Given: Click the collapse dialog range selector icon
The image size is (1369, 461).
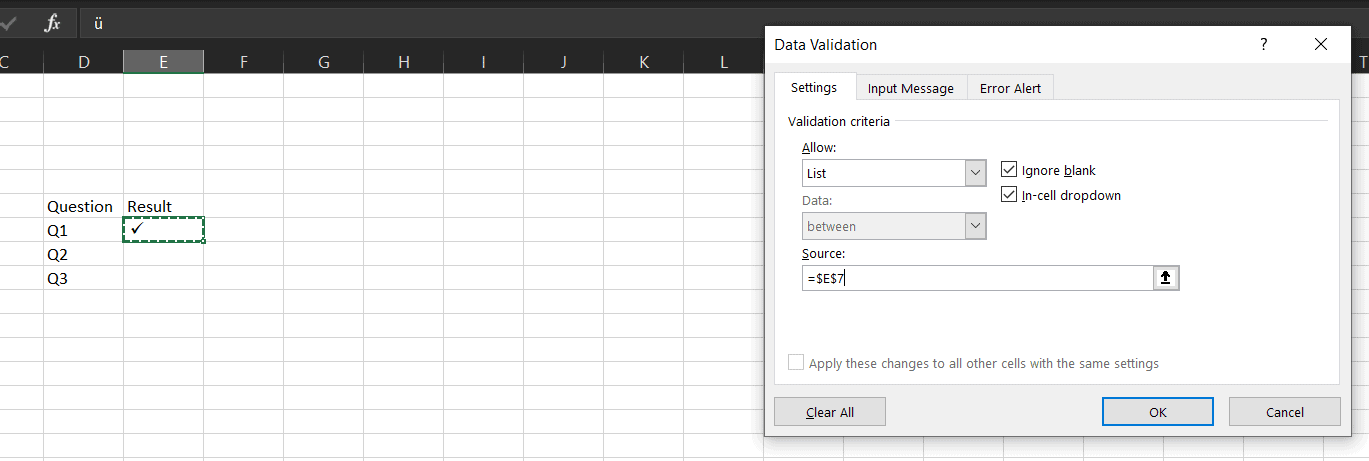Looking at the screenshot, I should [x=1165, y=278].
